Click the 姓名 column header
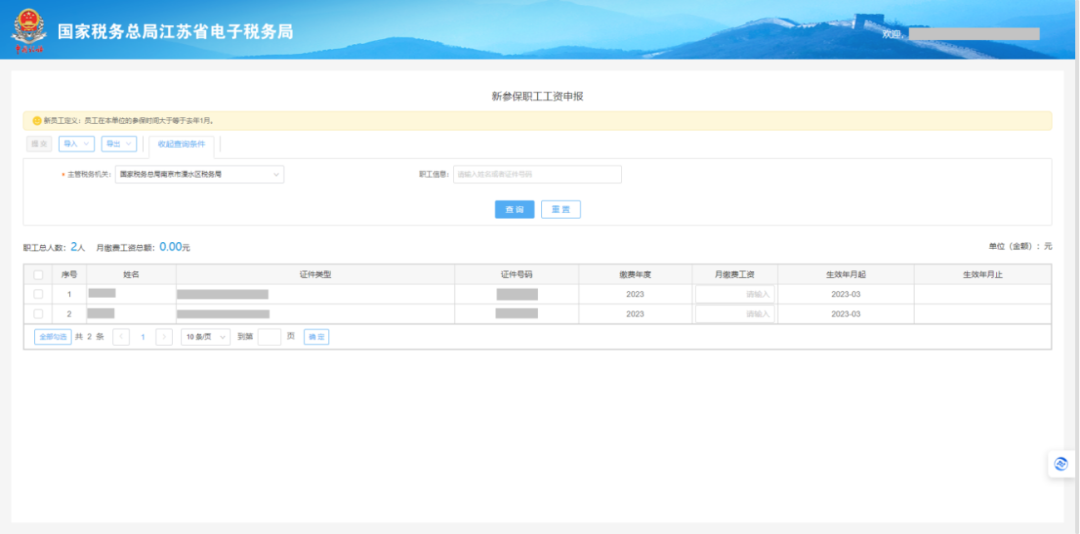Screen dimensions: 1080x534 132,274
